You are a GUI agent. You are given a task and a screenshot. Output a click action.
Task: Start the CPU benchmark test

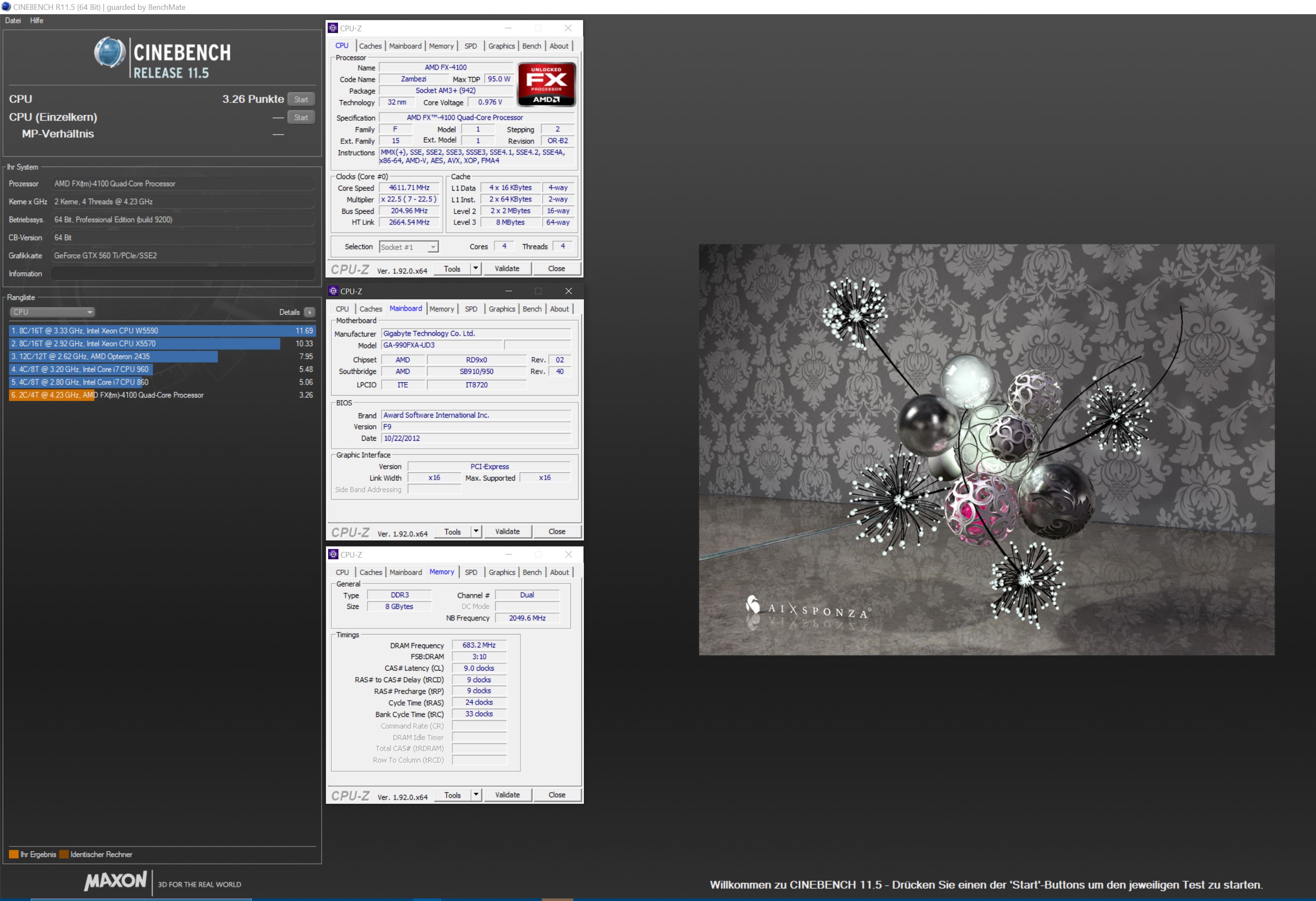301,100
